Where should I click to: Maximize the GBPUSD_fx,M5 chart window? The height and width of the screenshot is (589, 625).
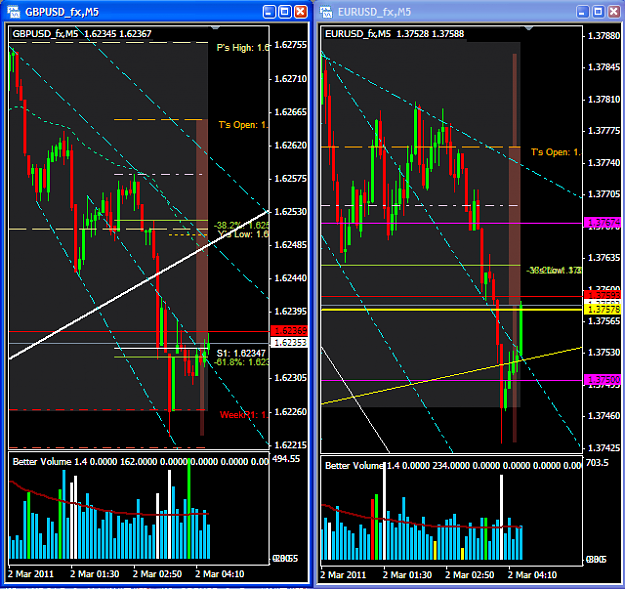285,12
